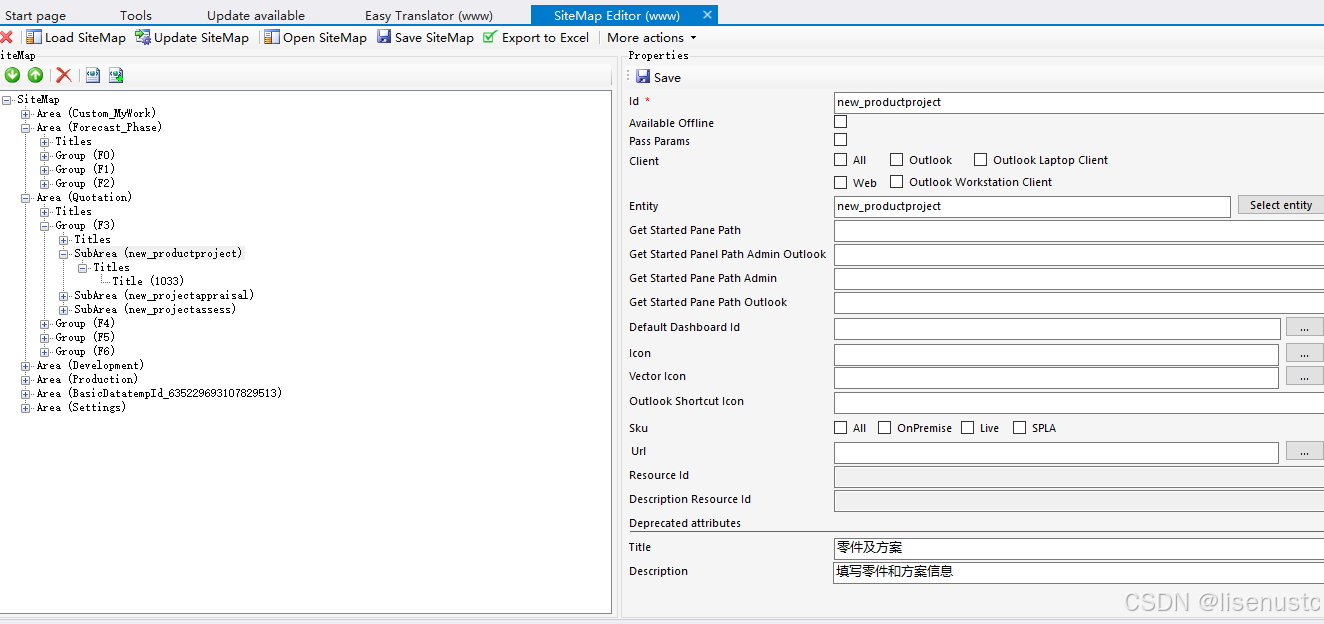The image size is (1324, 624).
Task: Check the Client Web checkbox
Action: pyautogui.click(x=840, y=182)
